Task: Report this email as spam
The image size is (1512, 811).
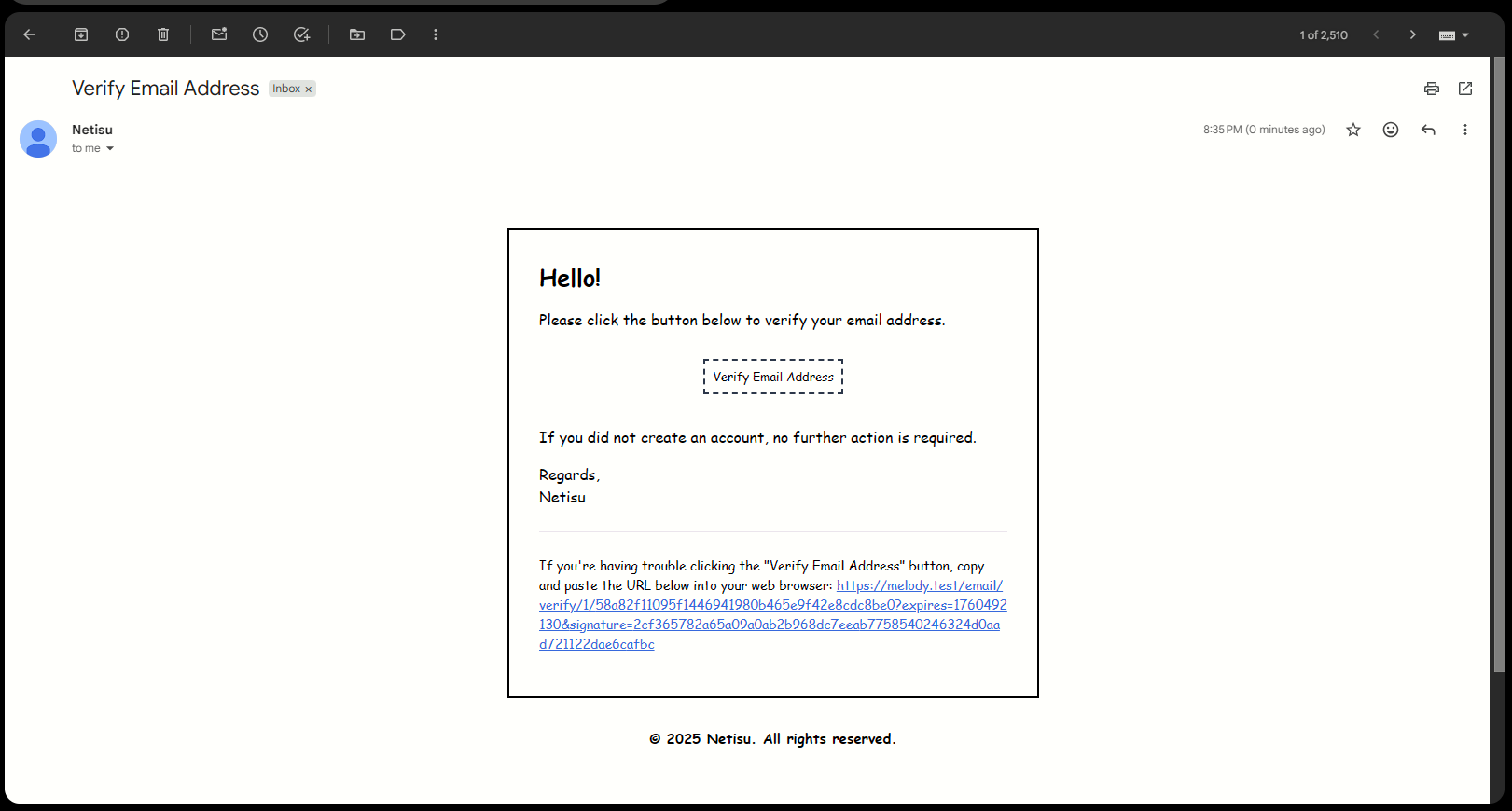Action: [x=122, y=34]
